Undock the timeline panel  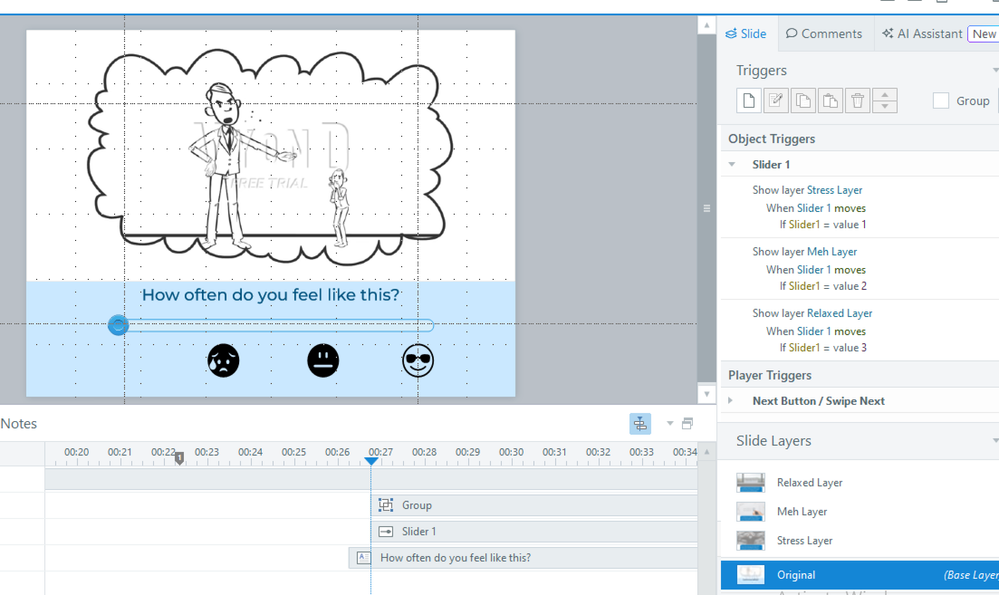[x=687, y=424]
